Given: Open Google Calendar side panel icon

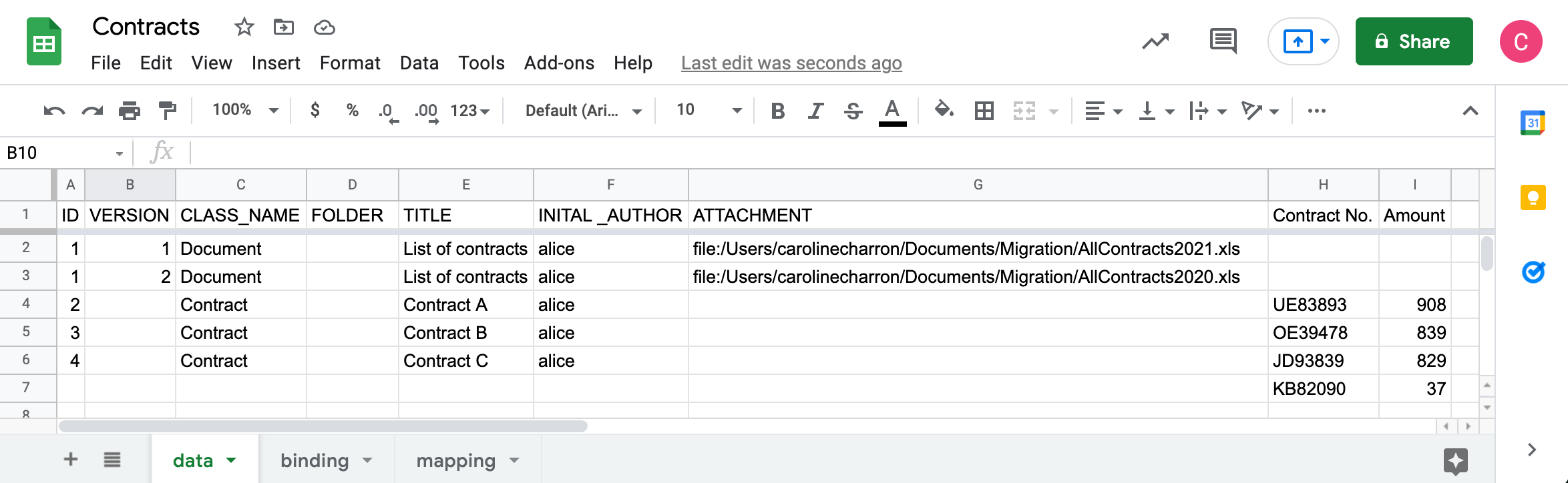Looking at the screenshot, I should pyautogui.click(x=1533, y=123).
